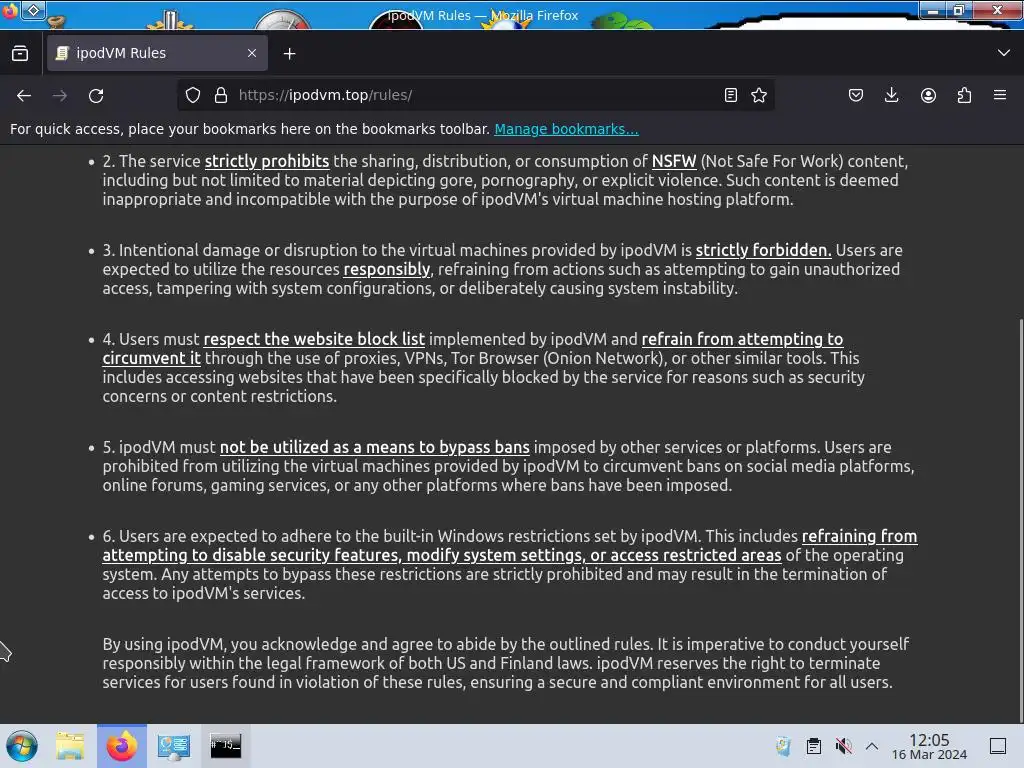Click the underlined text 'strictly prohibits'

click(266, 161)
